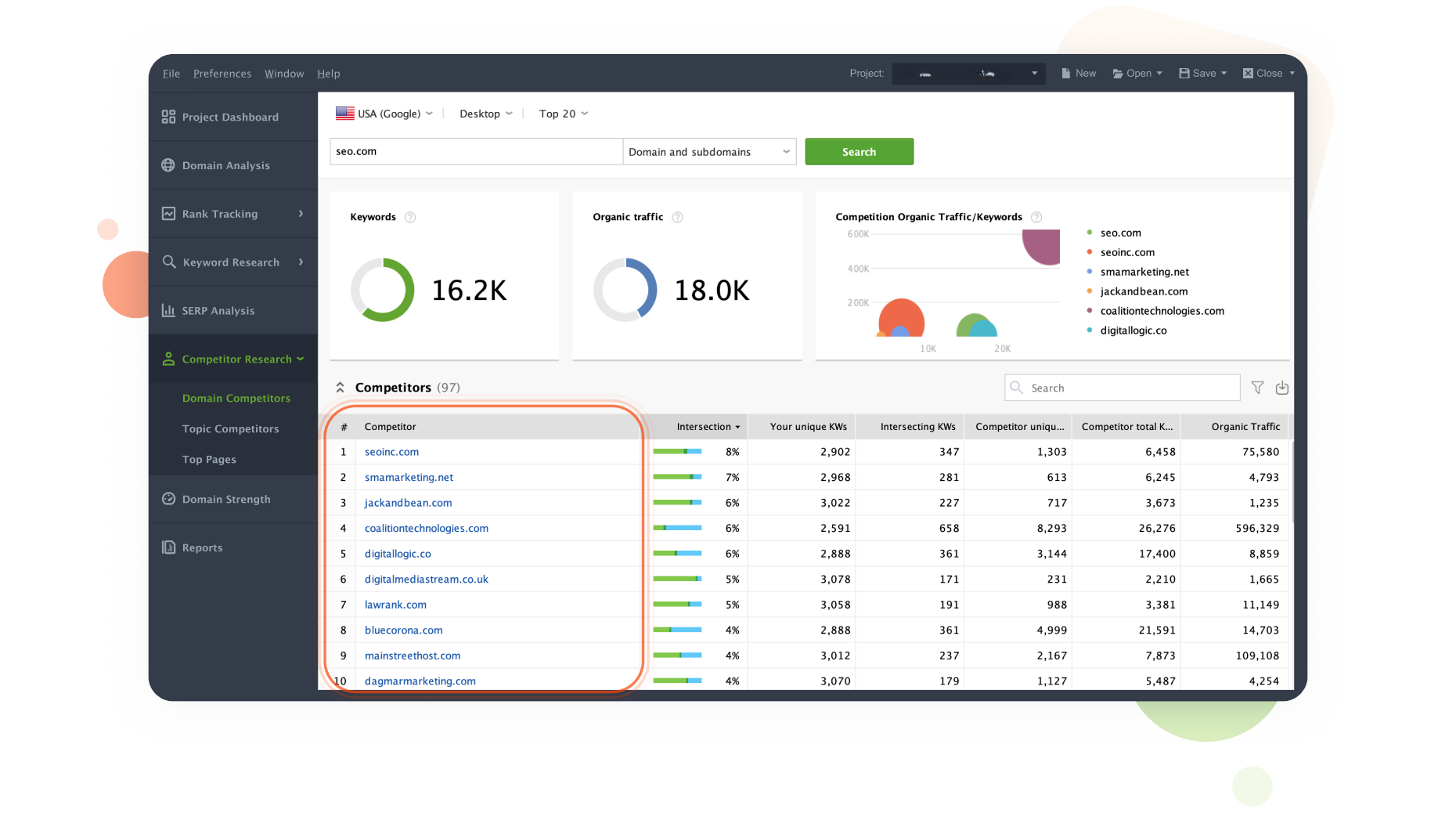Expand the Keyword Research submenu arrow
1456x831 pixels.
tap(301, 262)
